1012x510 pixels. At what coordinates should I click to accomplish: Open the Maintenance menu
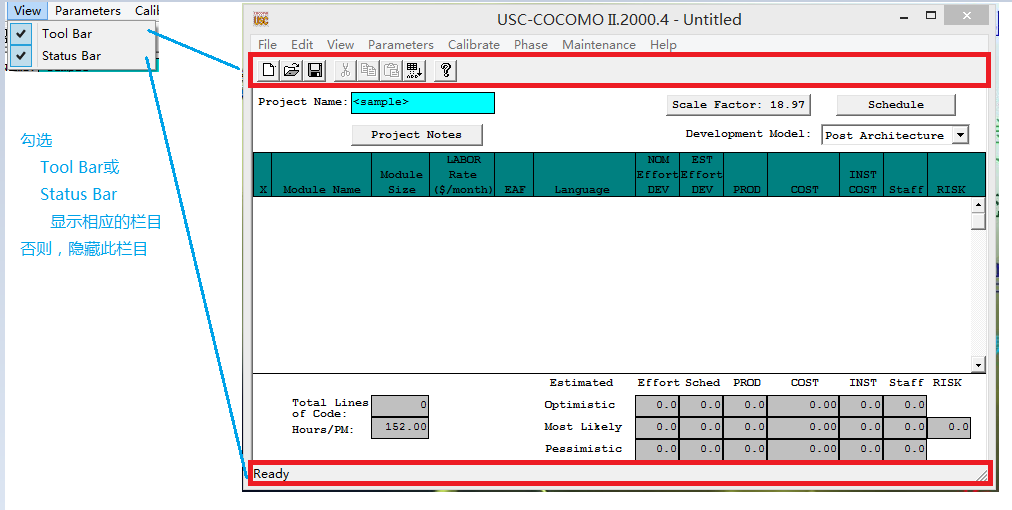tap(599, 45)
